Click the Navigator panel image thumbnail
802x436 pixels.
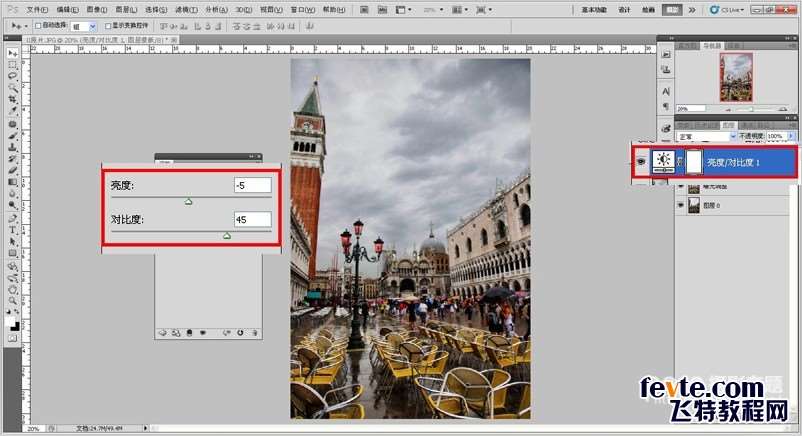[737, 77]
